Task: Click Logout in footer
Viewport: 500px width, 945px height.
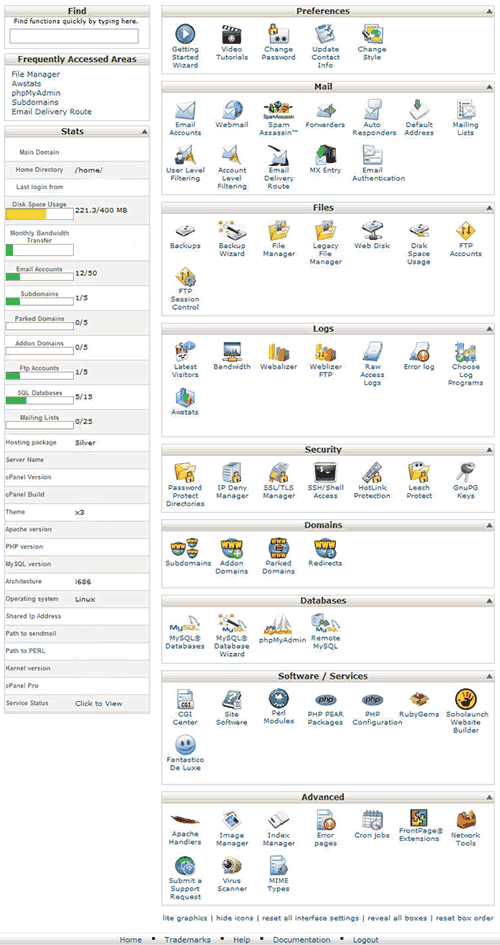Action: tap(366, 940)
